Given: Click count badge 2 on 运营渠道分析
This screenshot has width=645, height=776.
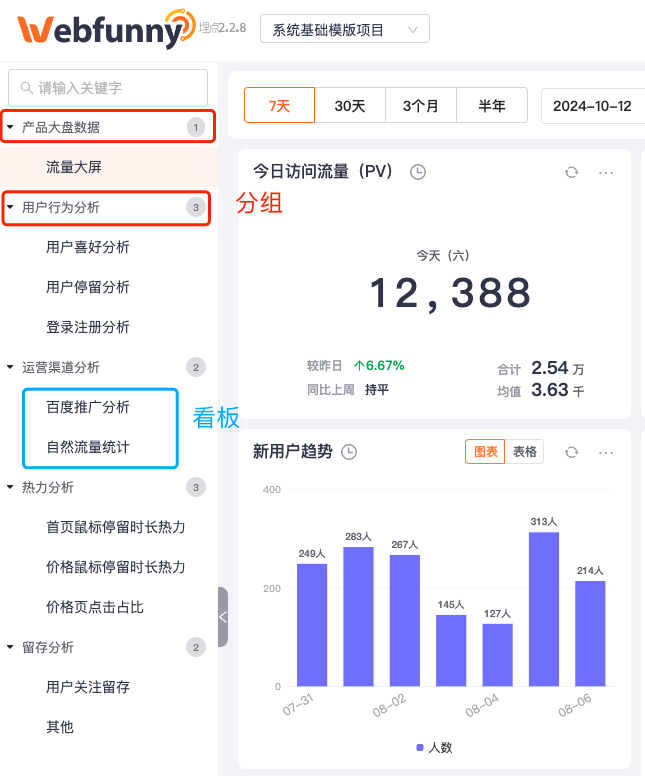Looking at the screenshot, I should [196, 367].
